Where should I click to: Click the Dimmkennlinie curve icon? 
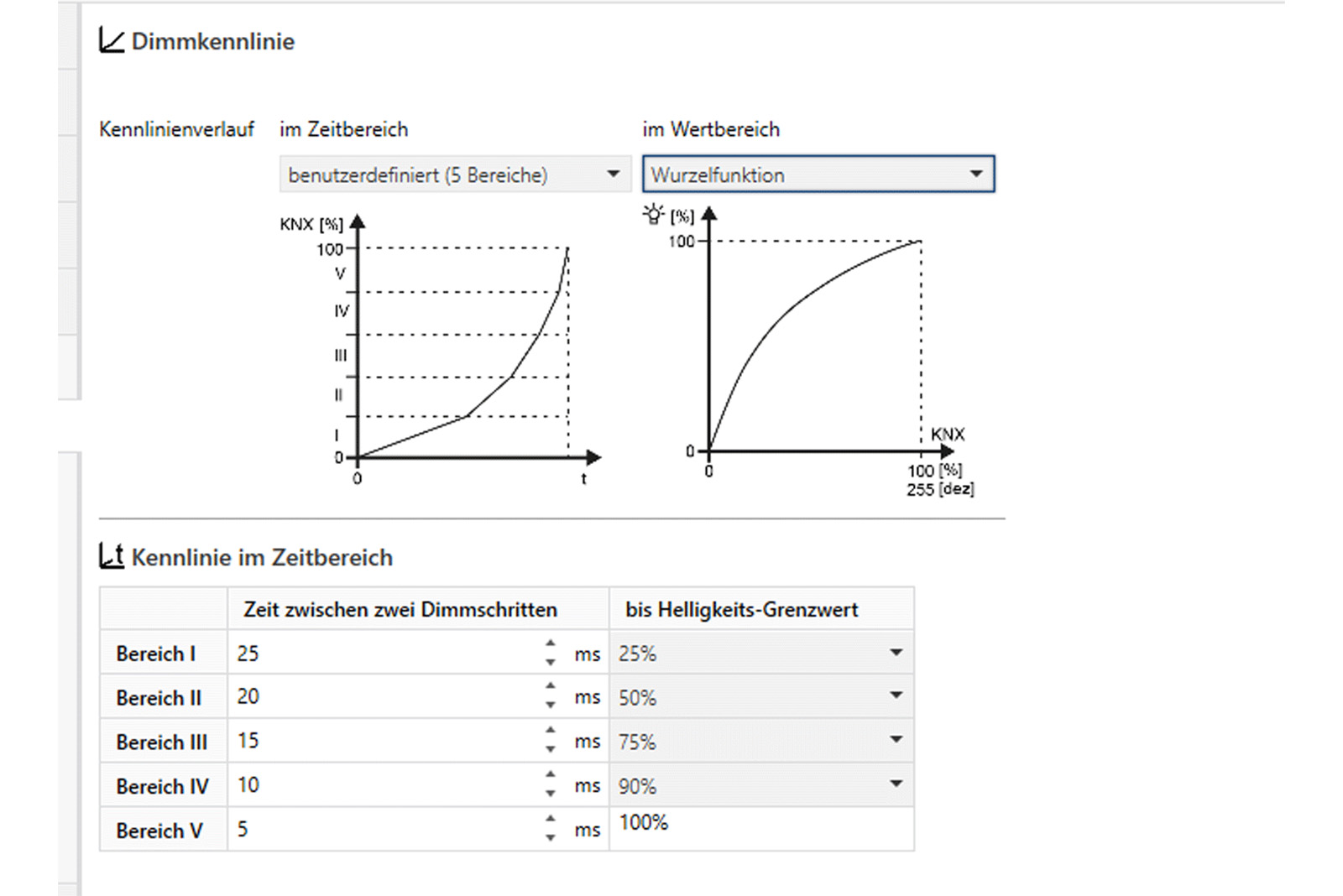coord(111,40)
